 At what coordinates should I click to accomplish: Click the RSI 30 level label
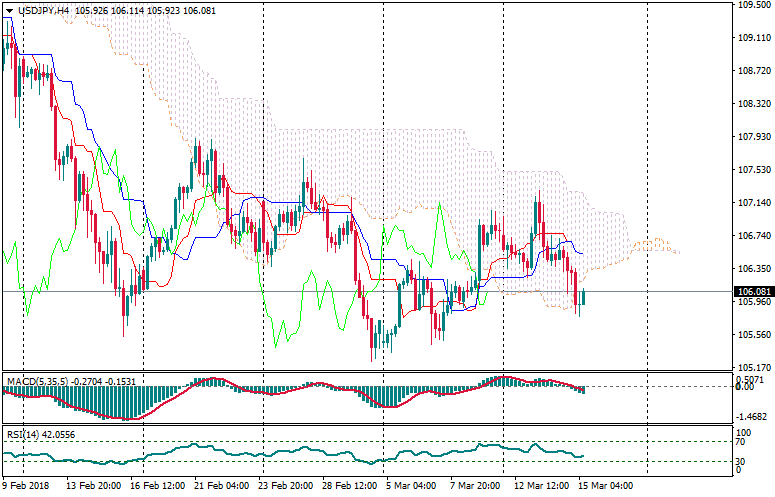(741, 461)
